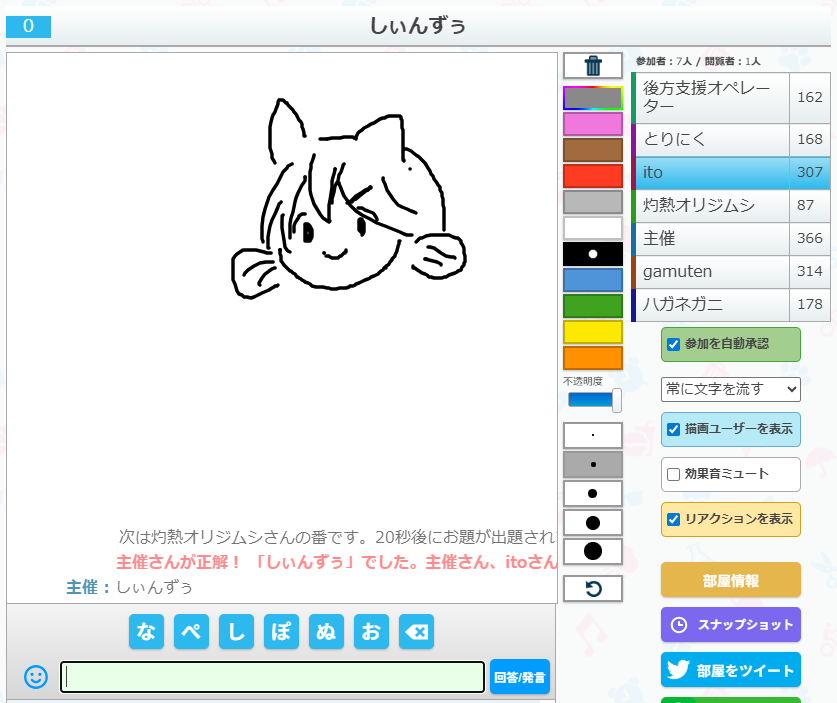Click the undo arrow icon
The image size is (837, 703).
[x=593, y=589]
